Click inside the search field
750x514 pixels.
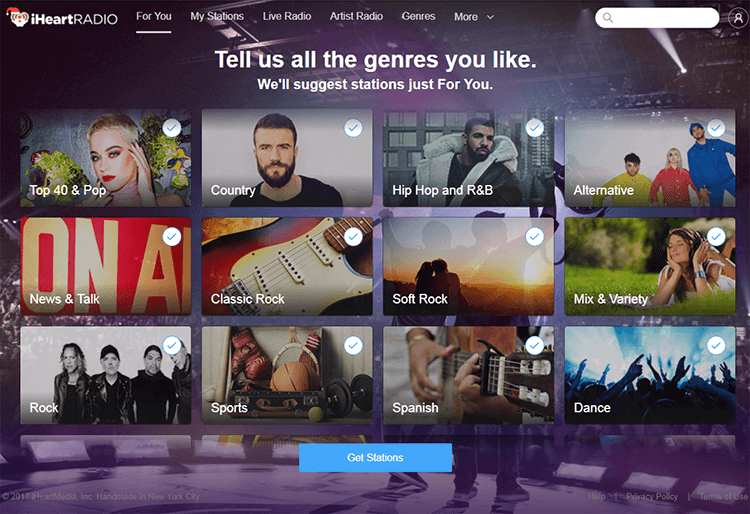point(657,18)
